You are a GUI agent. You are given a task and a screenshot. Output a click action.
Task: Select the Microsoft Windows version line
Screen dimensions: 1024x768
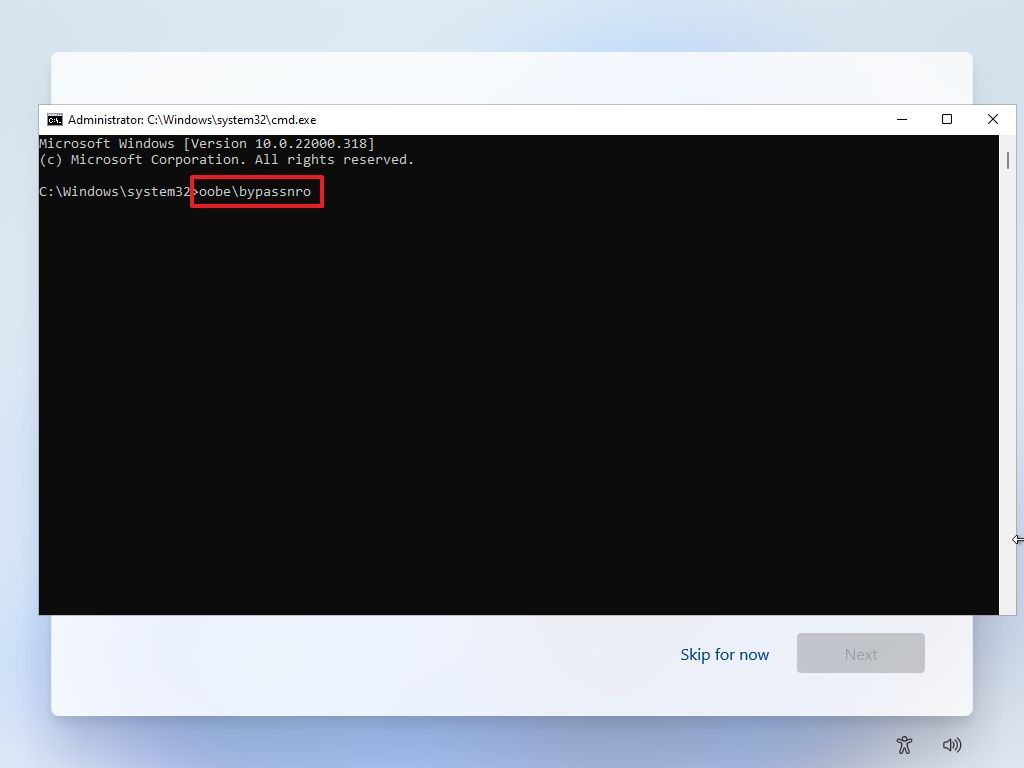point(206,143)
